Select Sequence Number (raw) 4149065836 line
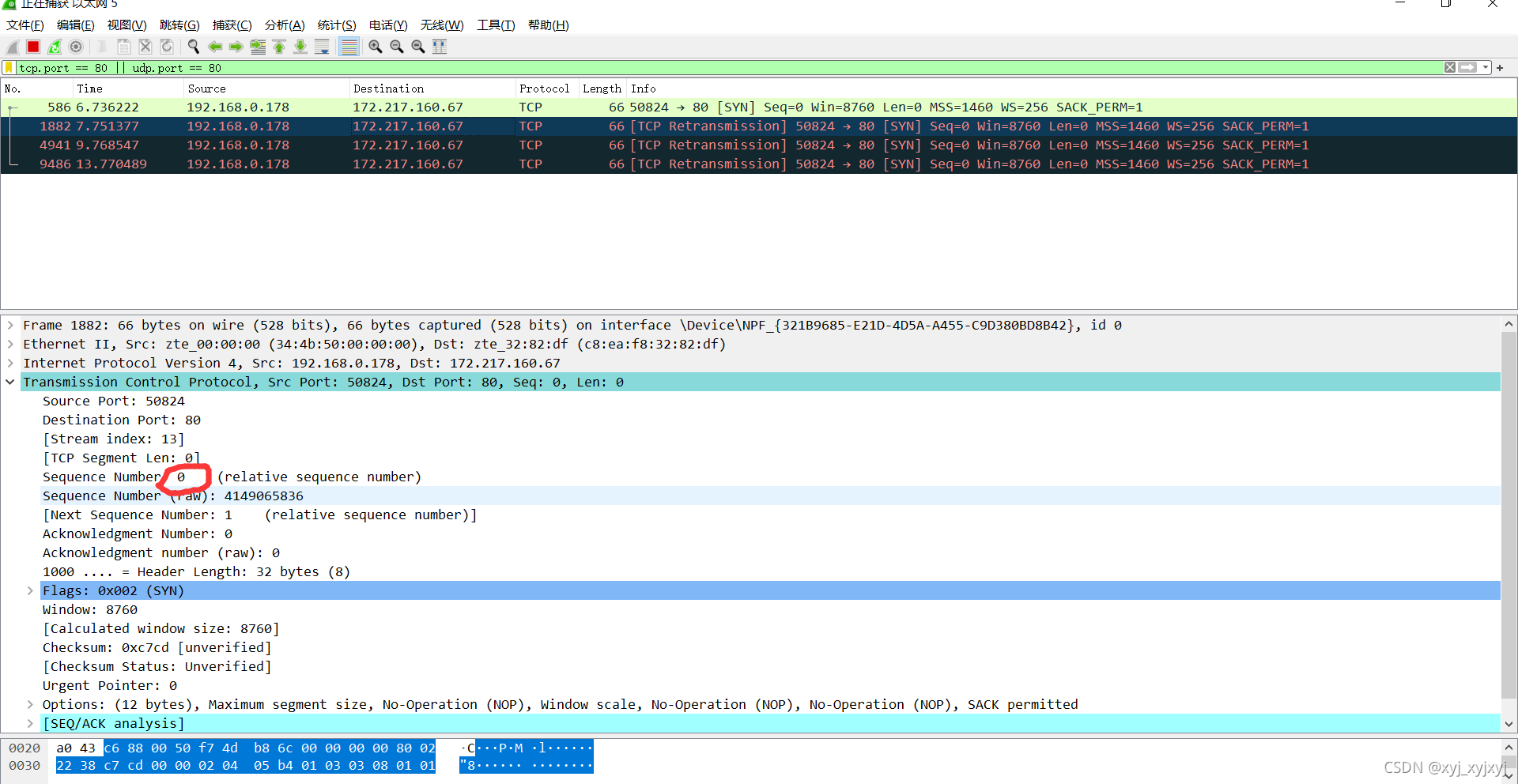This screenshot has height=784, width=1518. click(770, 496)
